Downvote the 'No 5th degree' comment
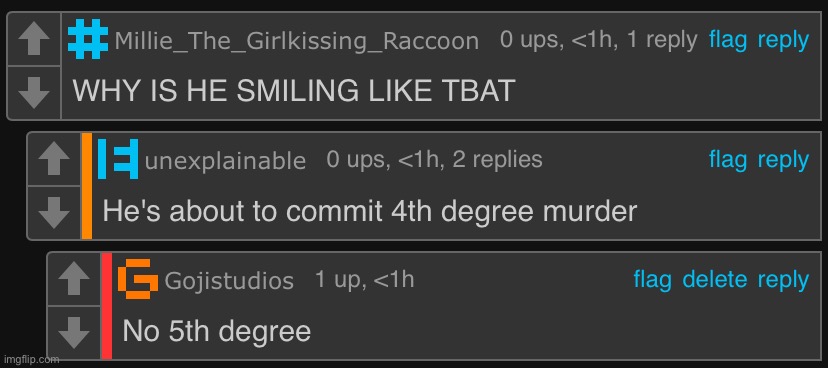828x368 pixels. click(74, 333)
